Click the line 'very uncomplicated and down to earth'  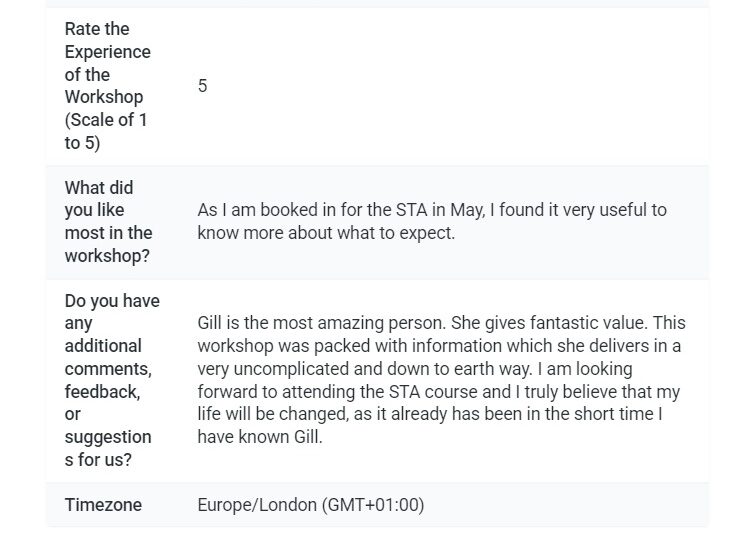pos(415,369)
